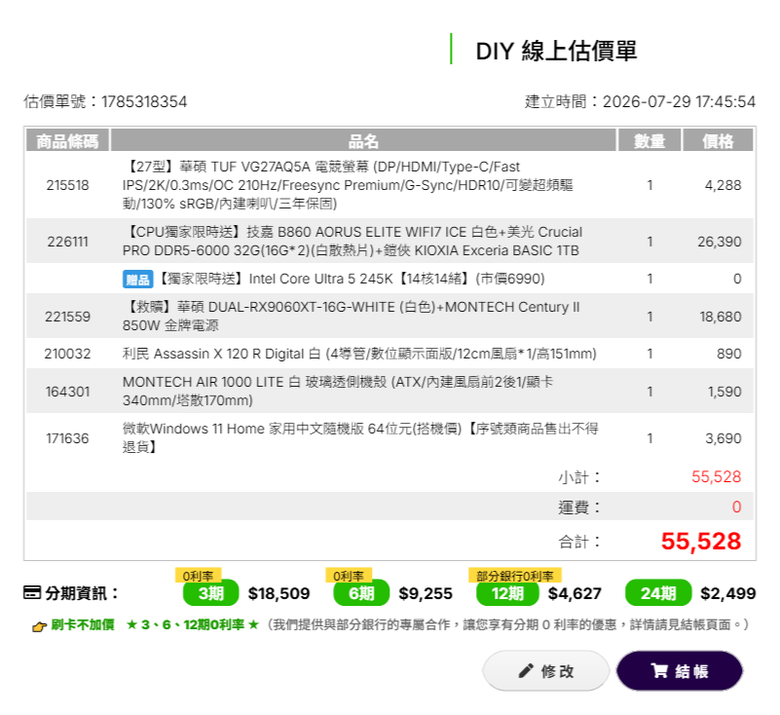The width and height of the screenshot is (780, 715).
Task: Click the 技嘉 B860 AORUS ELITE product name
Action: (352, 241)
